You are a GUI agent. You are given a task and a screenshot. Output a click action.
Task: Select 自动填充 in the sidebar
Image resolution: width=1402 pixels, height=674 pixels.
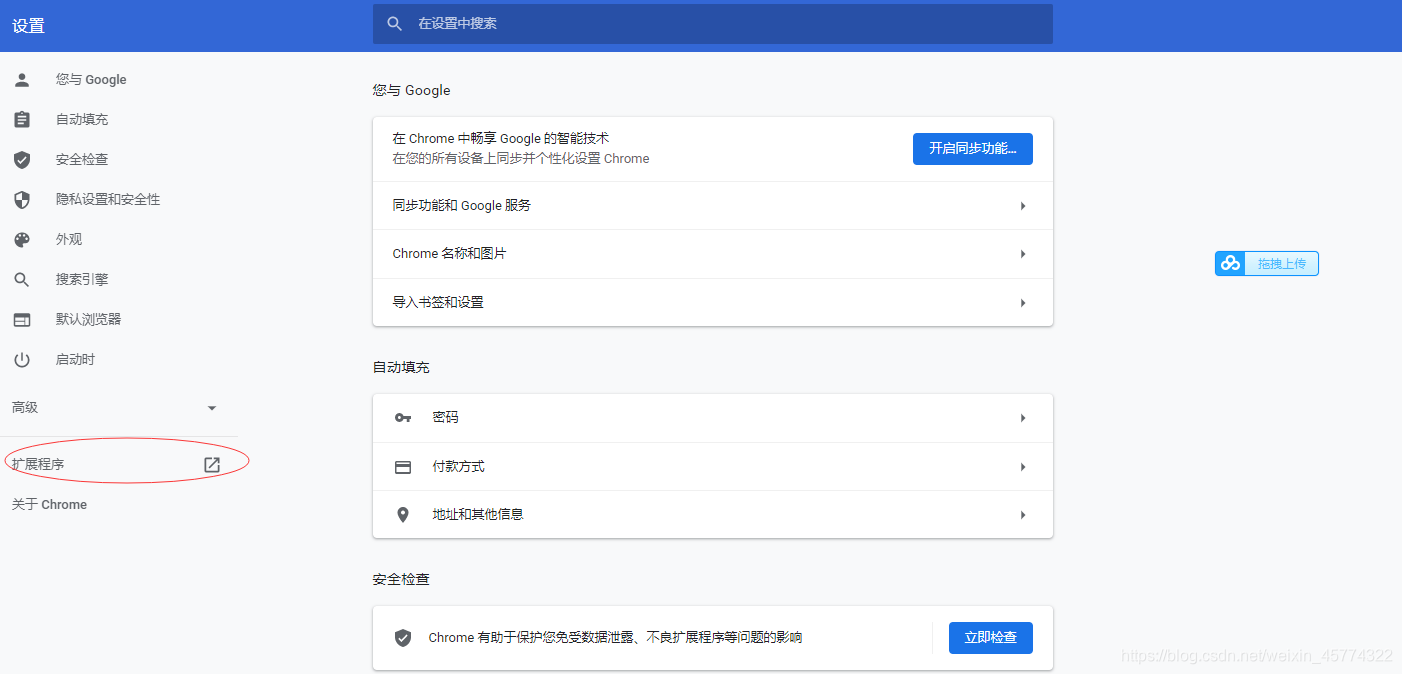82,120
